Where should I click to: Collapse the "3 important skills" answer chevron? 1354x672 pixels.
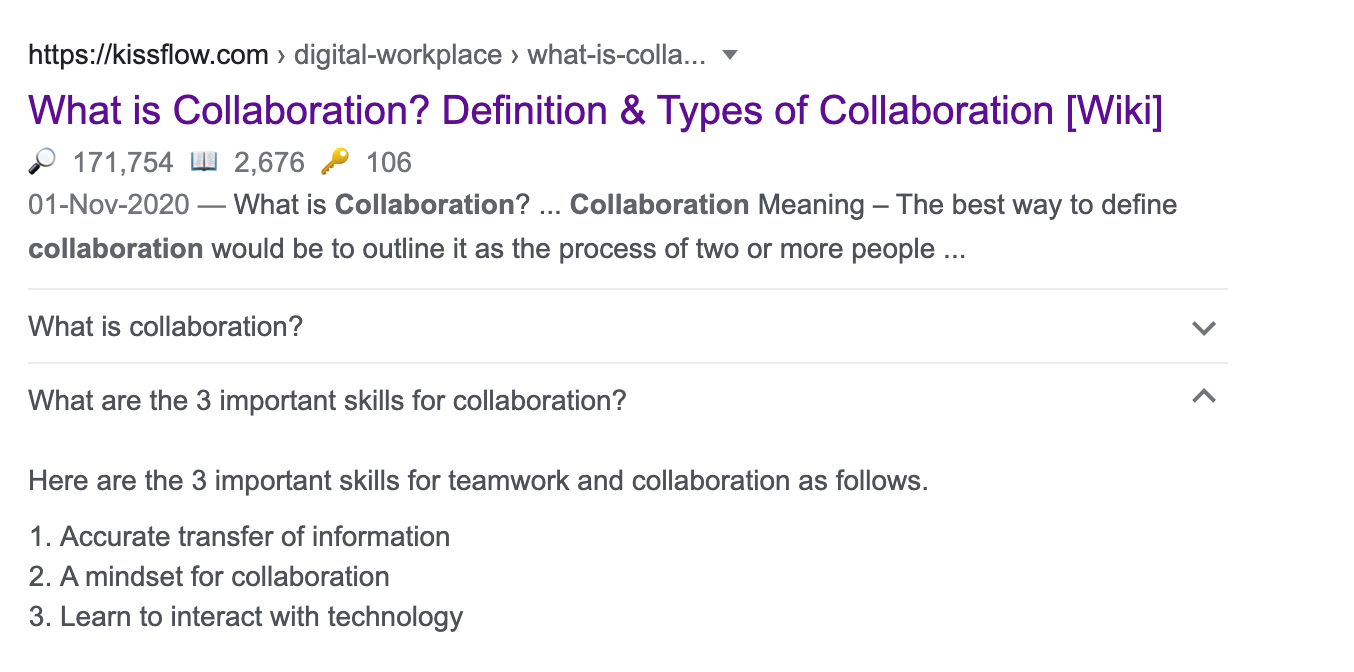click(1204, 397)
